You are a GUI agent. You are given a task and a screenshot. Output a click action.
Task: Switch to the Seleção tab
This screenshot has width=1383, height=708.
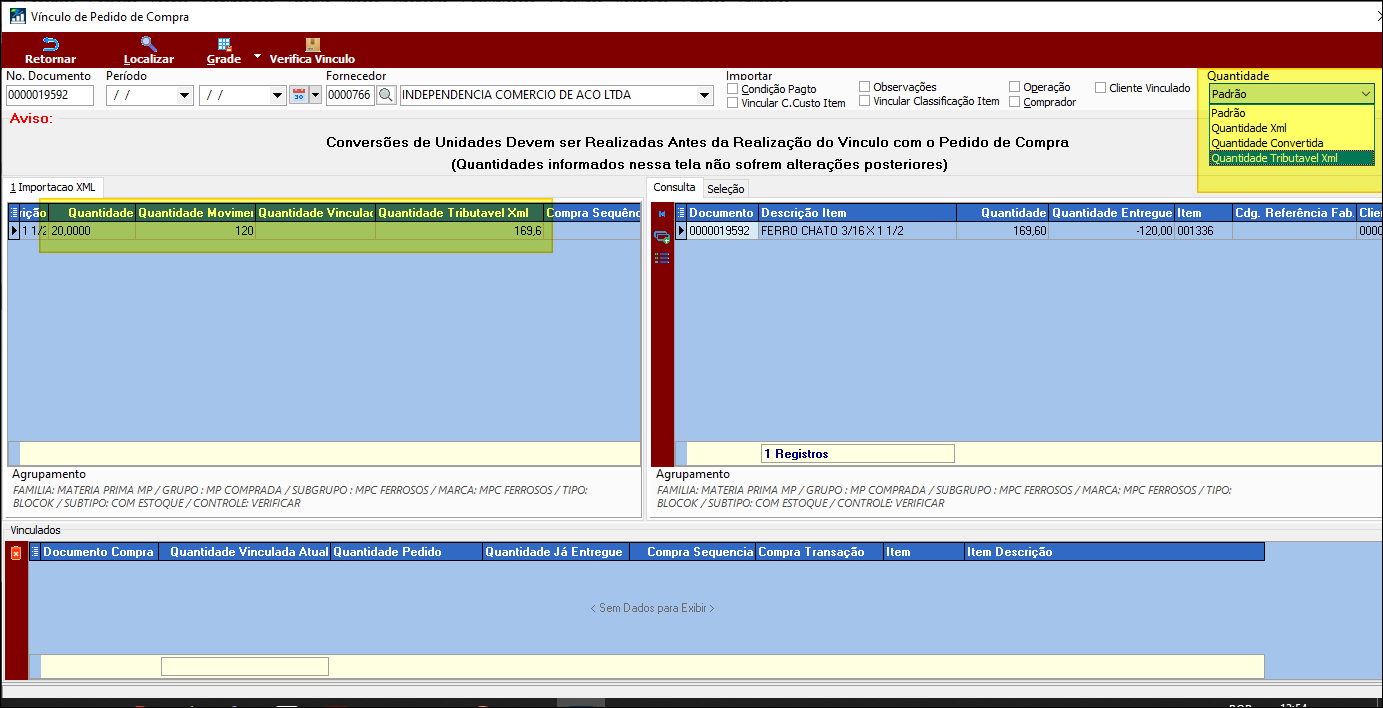click(x=725, y=189)
